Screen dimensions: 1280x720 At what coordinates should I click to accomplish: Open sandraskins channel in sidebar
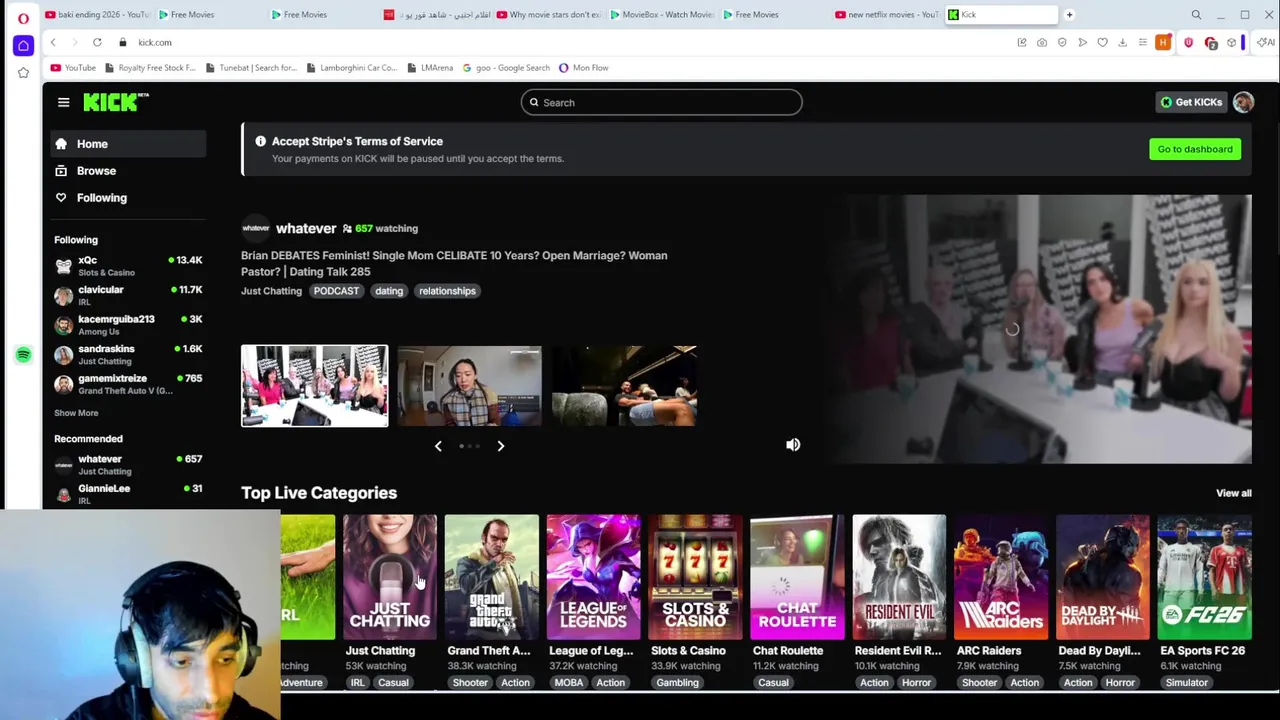128,354
